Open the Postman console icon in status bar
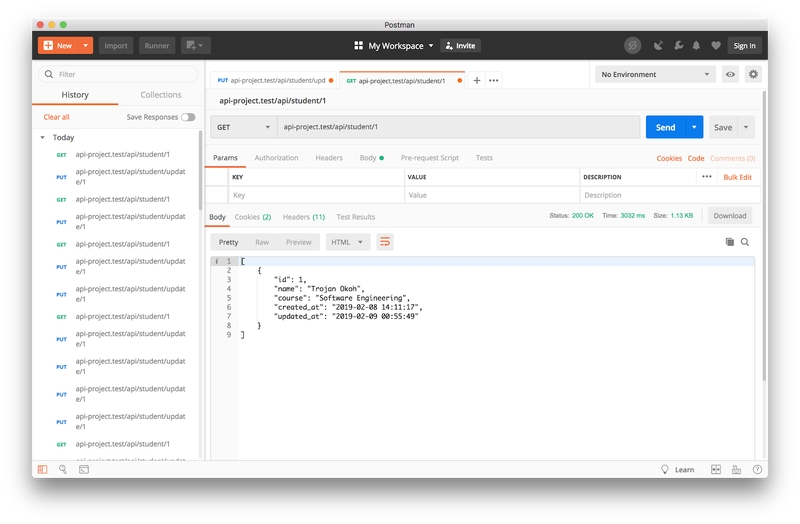This screenshot has width=800, height=524. coord(84,469)
